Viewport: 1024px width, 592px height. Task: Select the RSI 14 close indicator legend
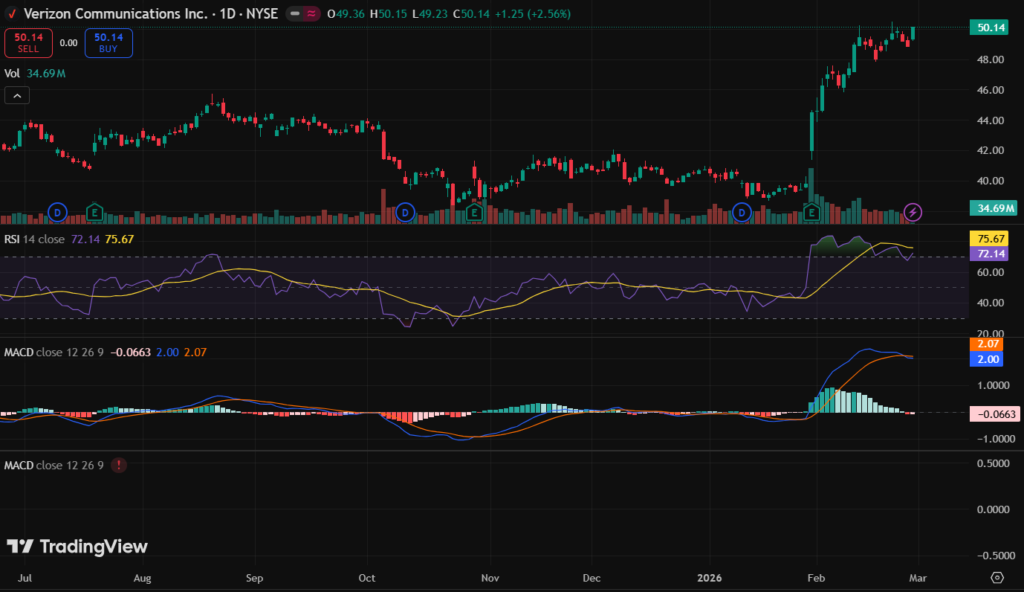(34, 239)
